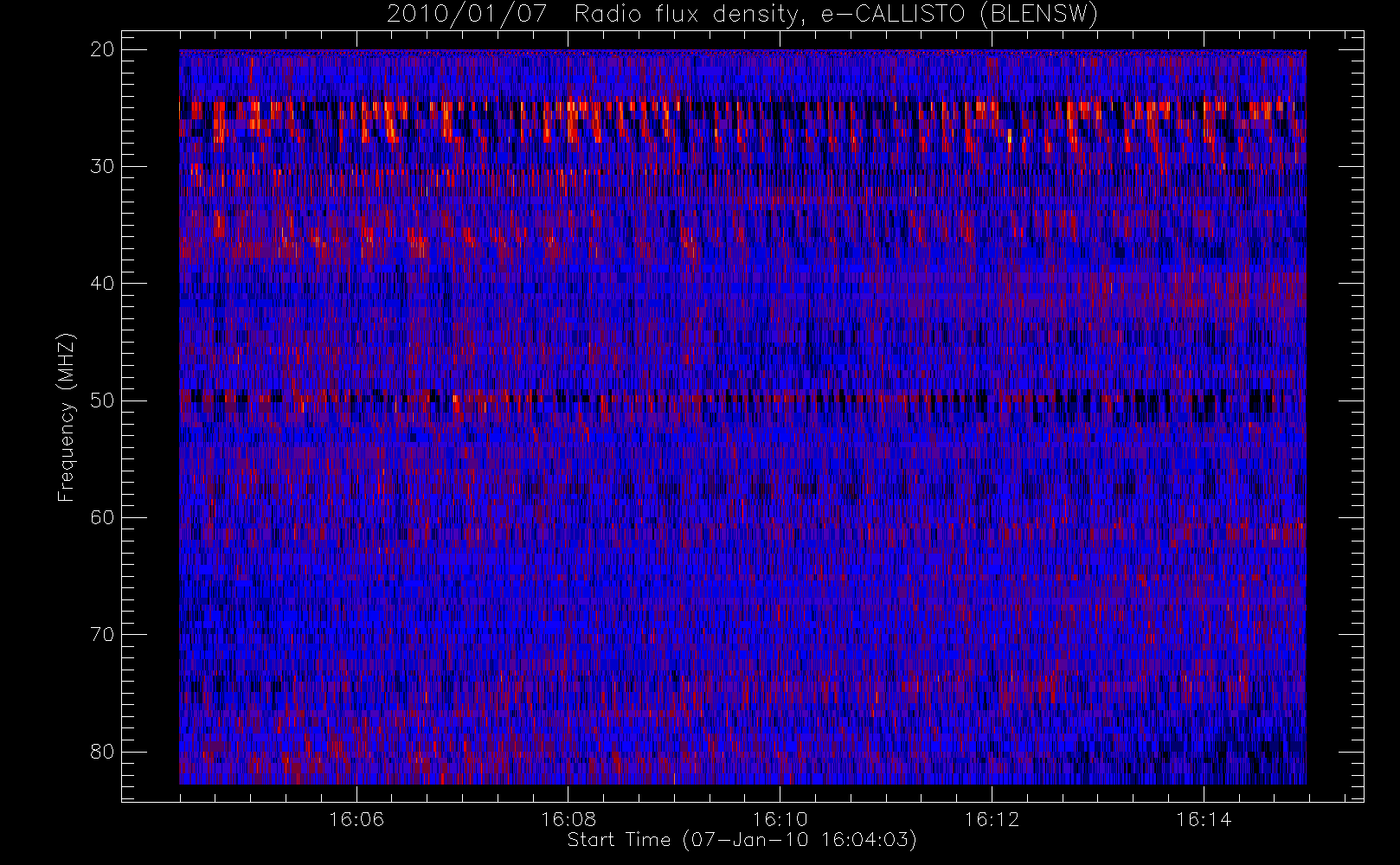This screenshot has width=1400, height=865.
Task: Click the 50 MHz frequency tick label
Action: coord(102,400)
